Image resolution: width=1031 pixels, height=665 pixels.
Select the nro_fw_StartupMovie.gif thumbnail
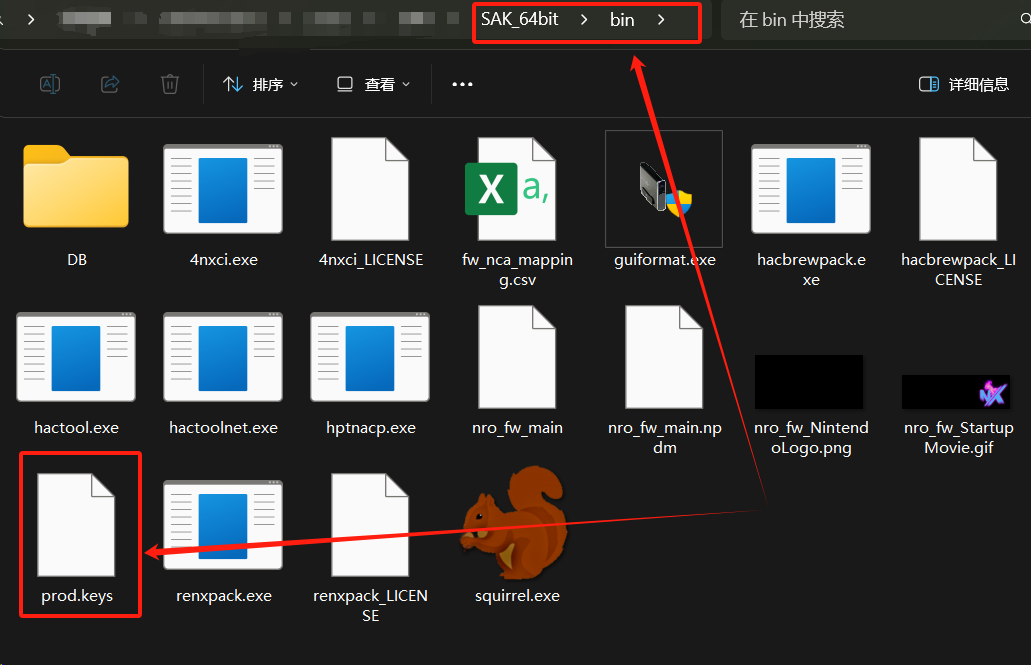click(958, 392)
